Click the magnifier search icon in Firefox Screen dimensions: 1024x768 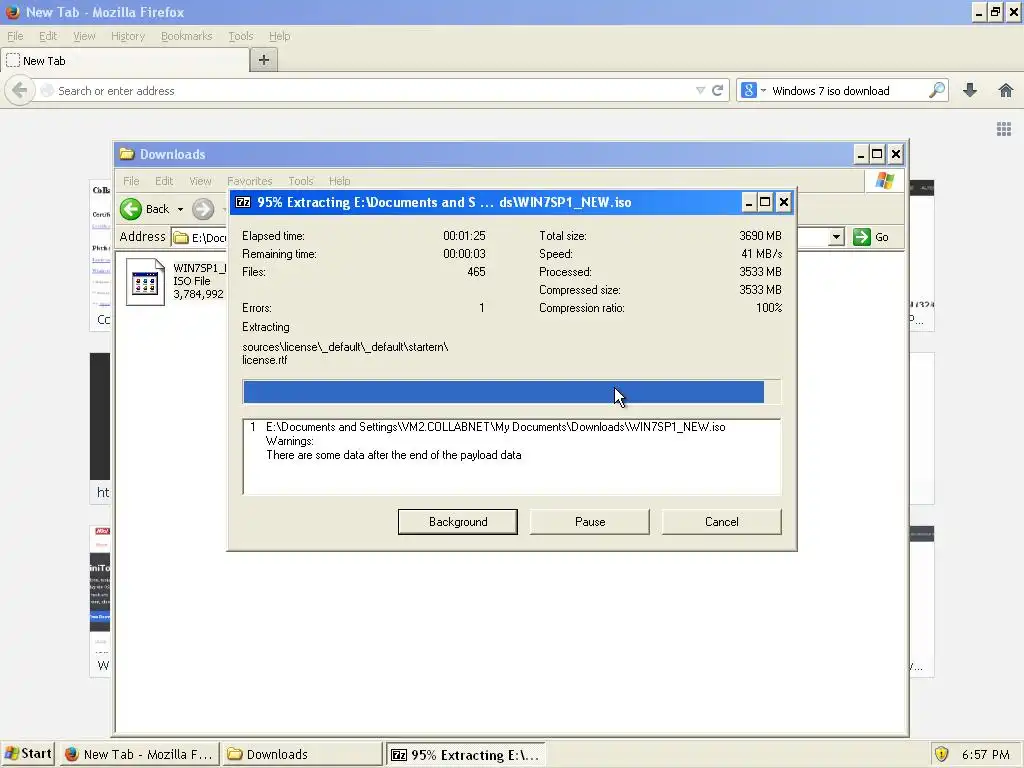[936, 90]
